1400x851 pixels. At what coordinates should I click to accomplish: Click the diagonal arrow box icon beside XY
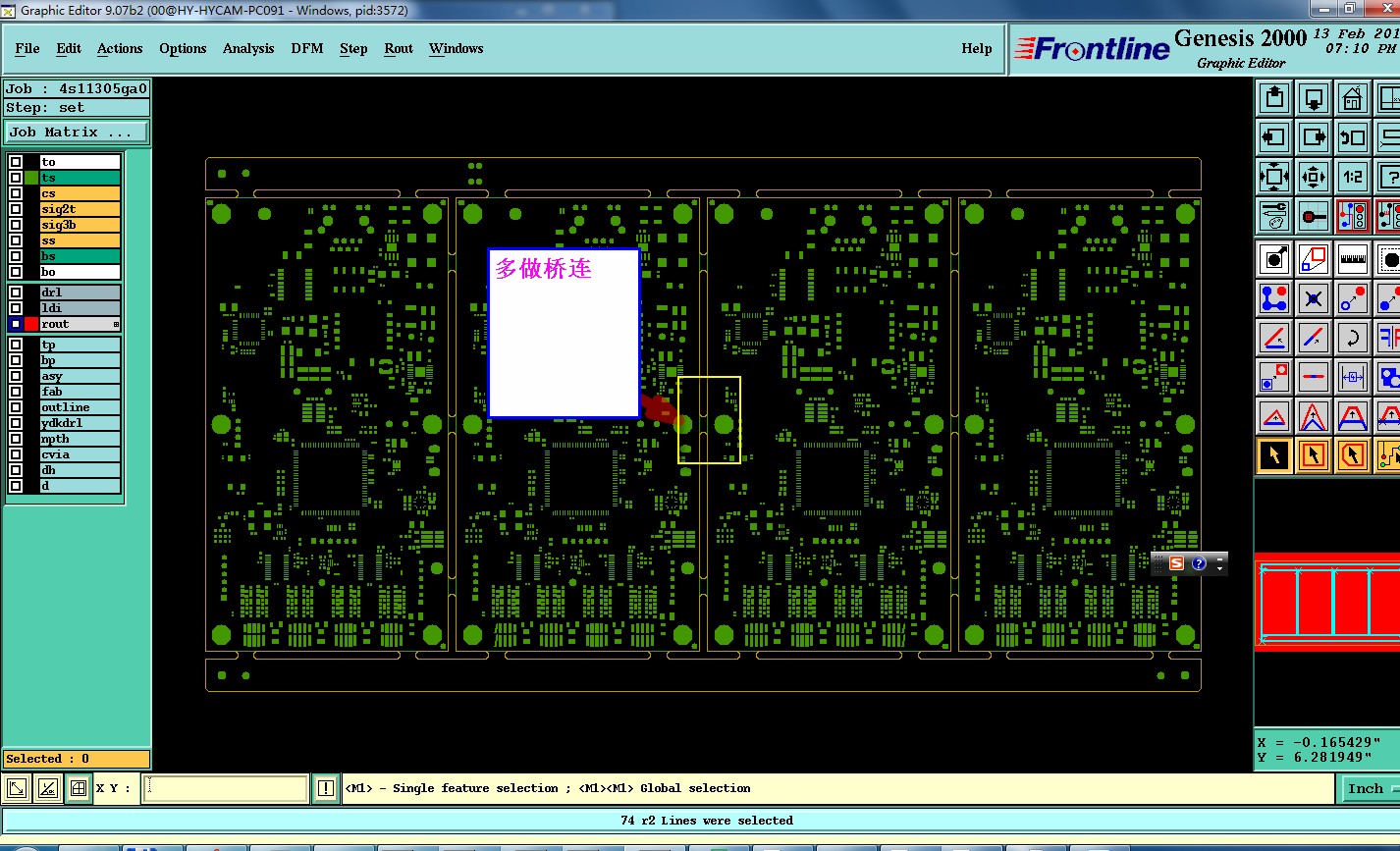pyautogui.click(x=17, y=788)
